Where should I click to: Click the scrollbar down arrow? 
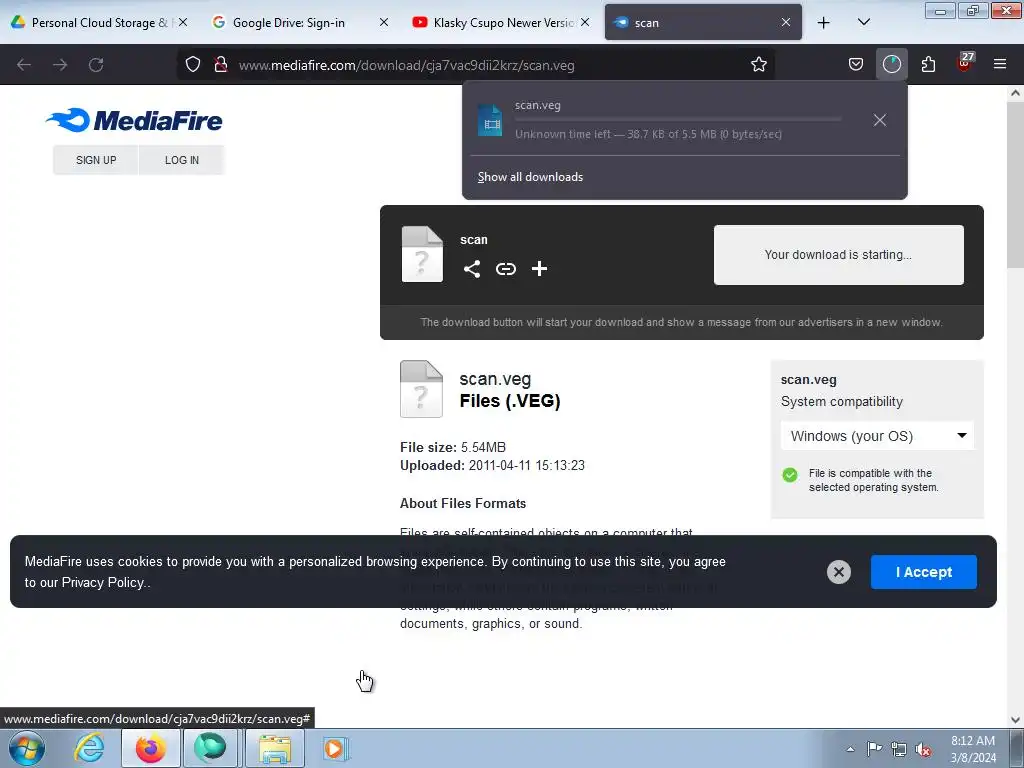click(1015, 720)
